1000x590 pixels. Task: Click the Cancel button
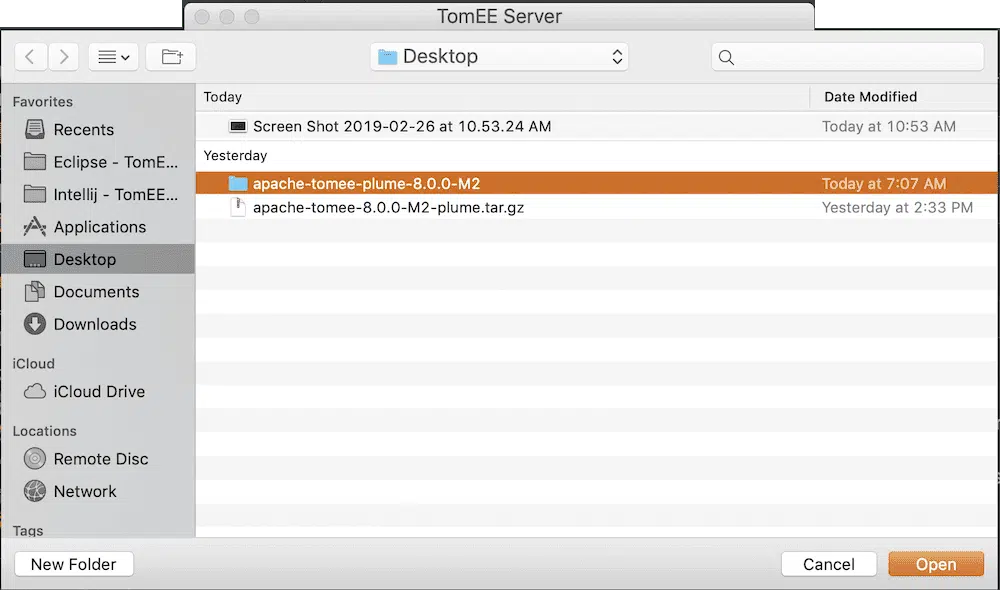(x=828, y=564)
